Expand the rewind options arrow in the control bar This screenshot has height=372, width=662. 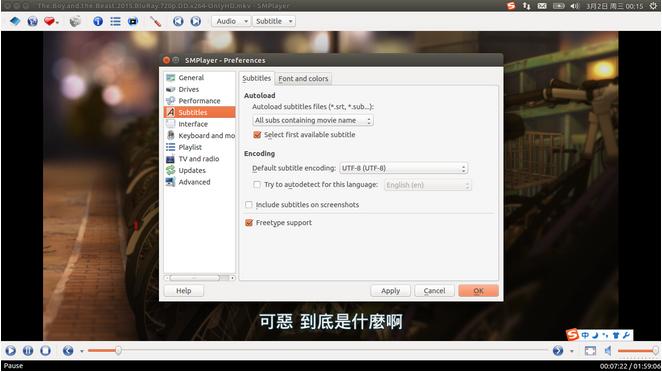pyautogui.click(x=81, y=351)
